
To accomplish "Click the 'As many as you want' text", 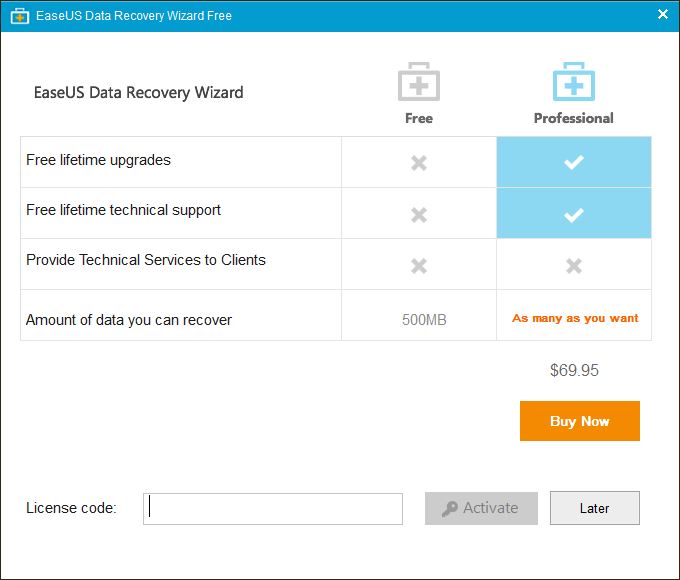I will [x=575, y=318].
